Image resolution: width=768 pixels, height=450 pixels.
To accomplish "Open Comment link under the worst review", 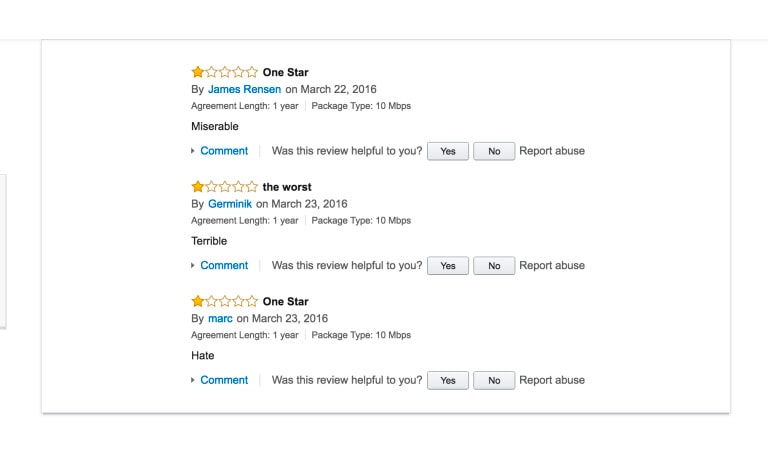I will [x=224, y=265].
